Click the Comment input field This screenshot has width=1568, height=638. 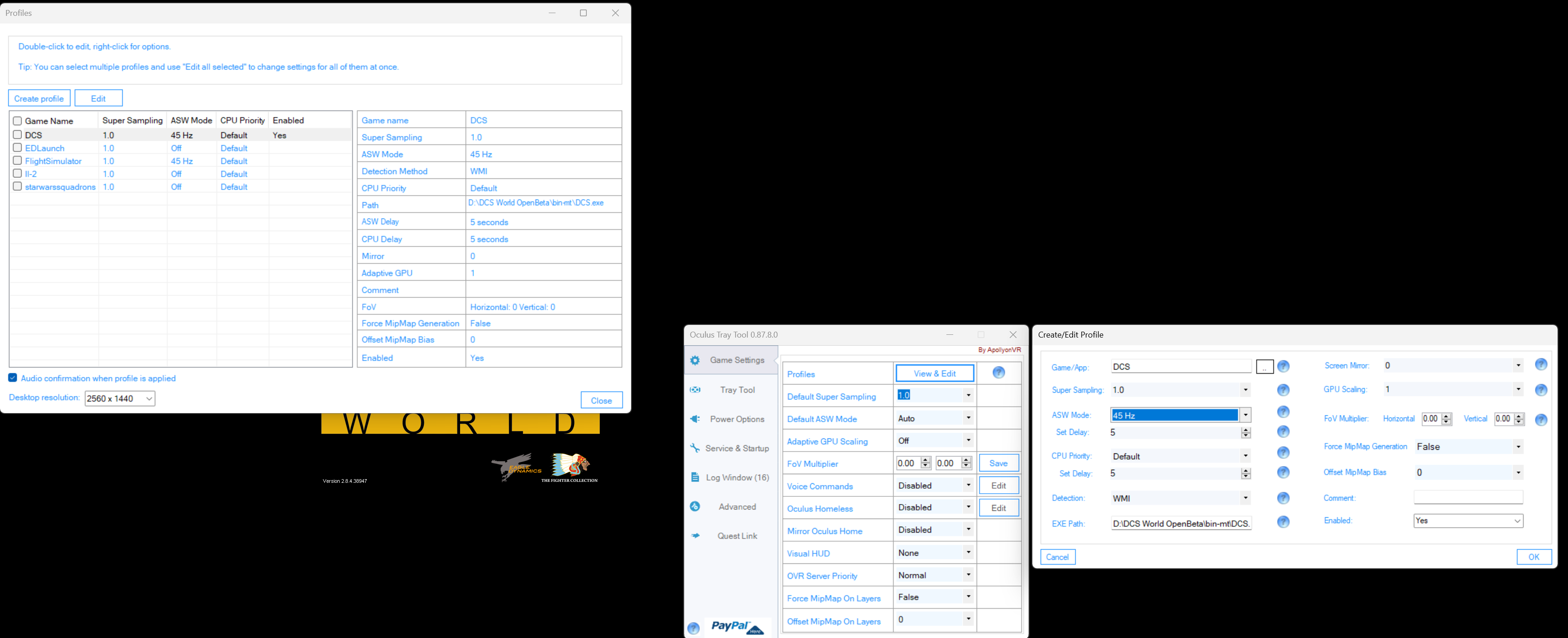pos(1468,497)
